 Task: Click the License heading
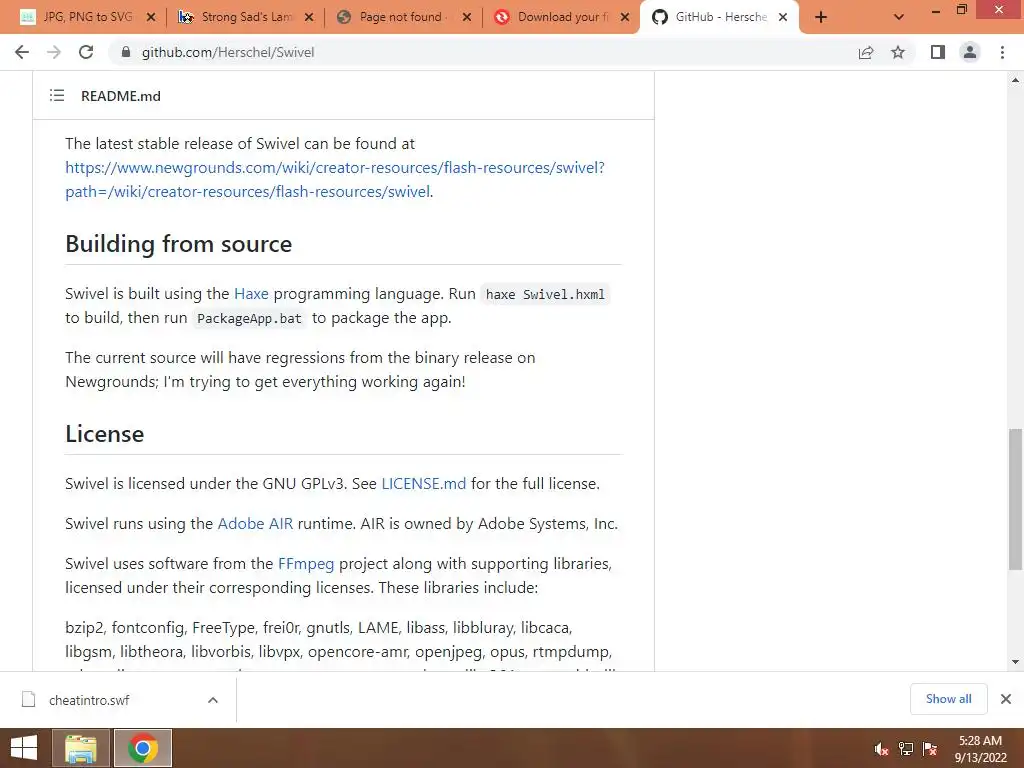[x=104, y=434]
